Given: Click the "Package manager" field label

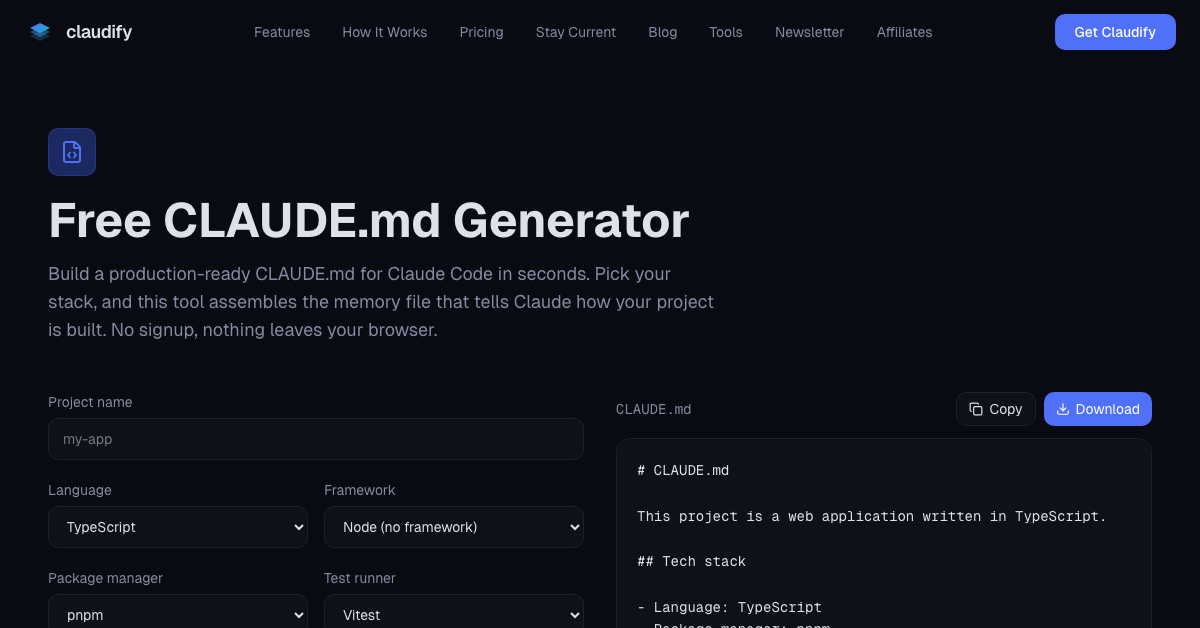Looking at the screenshot, I should [x=105, y=578].
